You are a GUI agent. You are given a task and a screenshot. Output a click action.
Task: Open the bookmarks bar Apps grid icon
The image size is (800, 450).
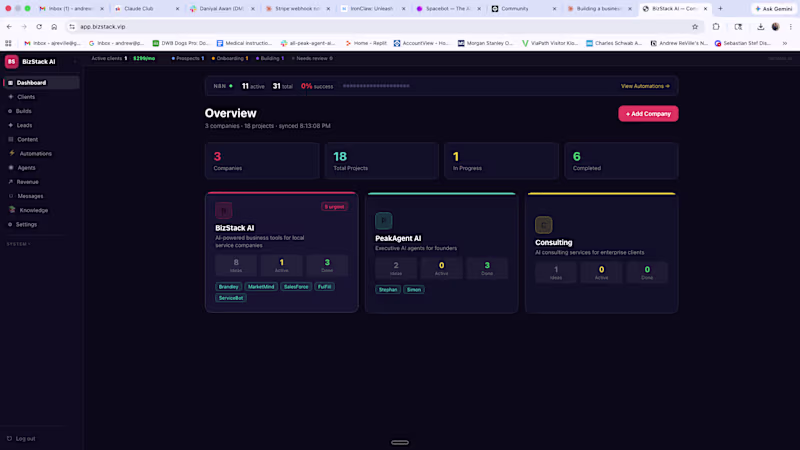(8, 43)
